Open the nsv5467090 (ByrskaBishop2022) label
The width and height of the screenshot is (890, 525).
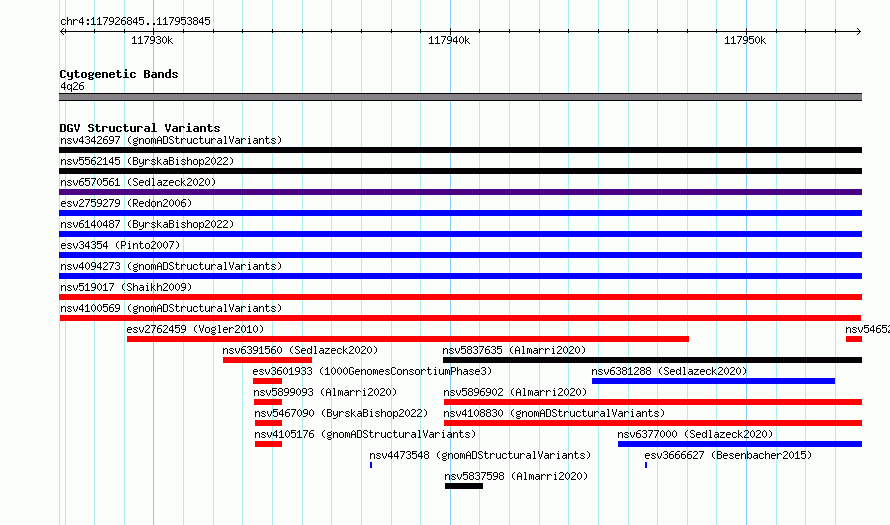tap(341, 413)
